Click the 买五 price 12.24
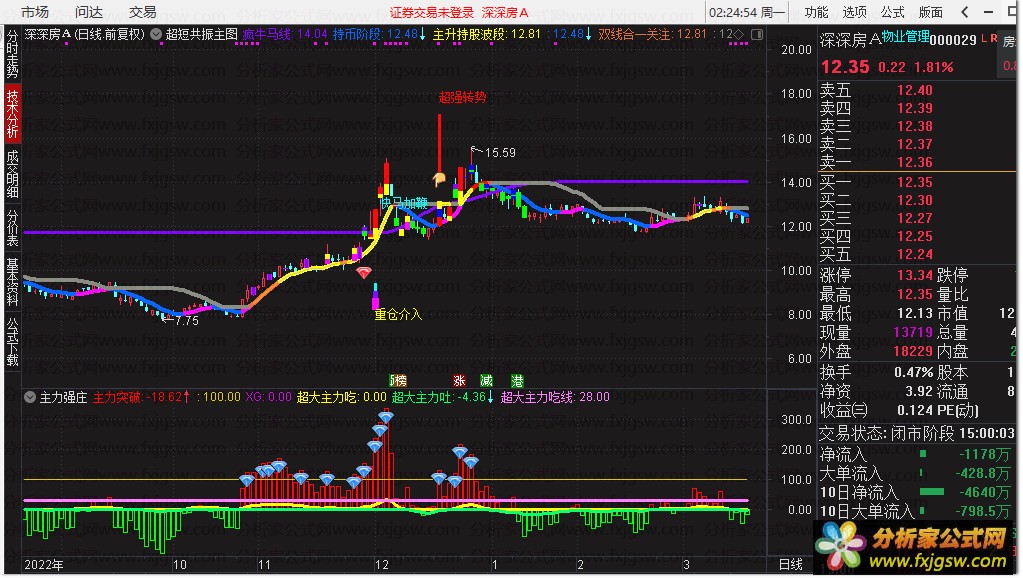1023x578 pixels. 915,254
